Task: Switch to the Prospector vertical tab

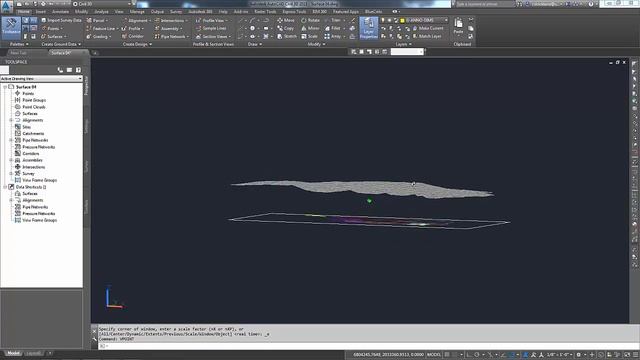Action: click(86, 86)
